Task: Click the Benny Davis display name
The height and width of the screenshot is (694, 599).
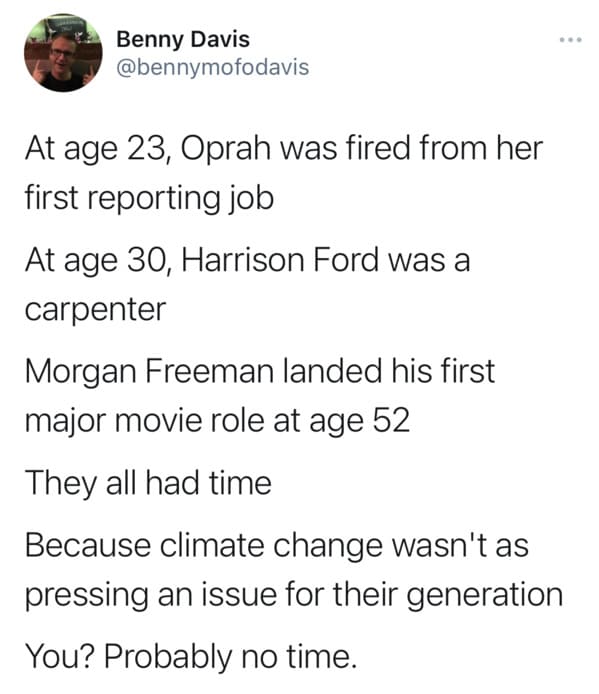Action: pyautogui.click(x=183, y=39)
